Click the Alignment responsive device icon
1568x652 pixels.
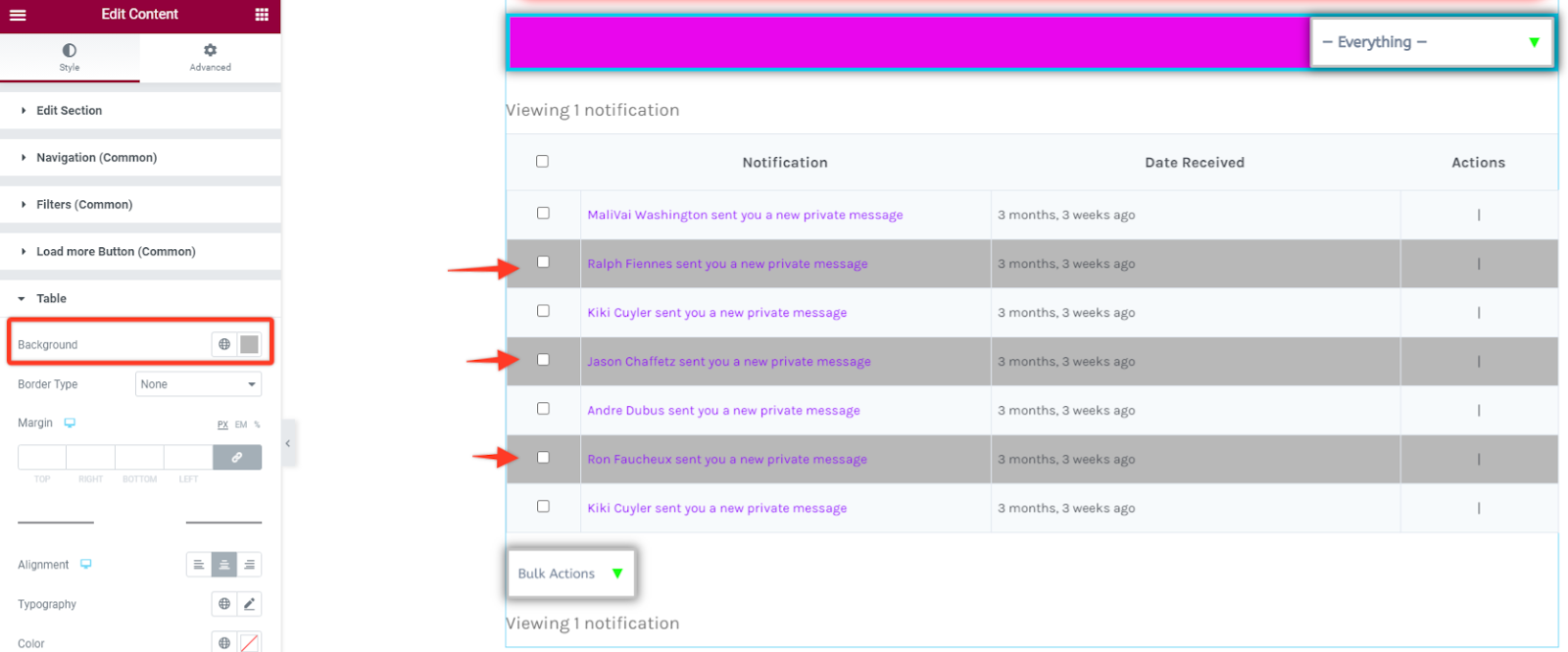coord(86,564)
